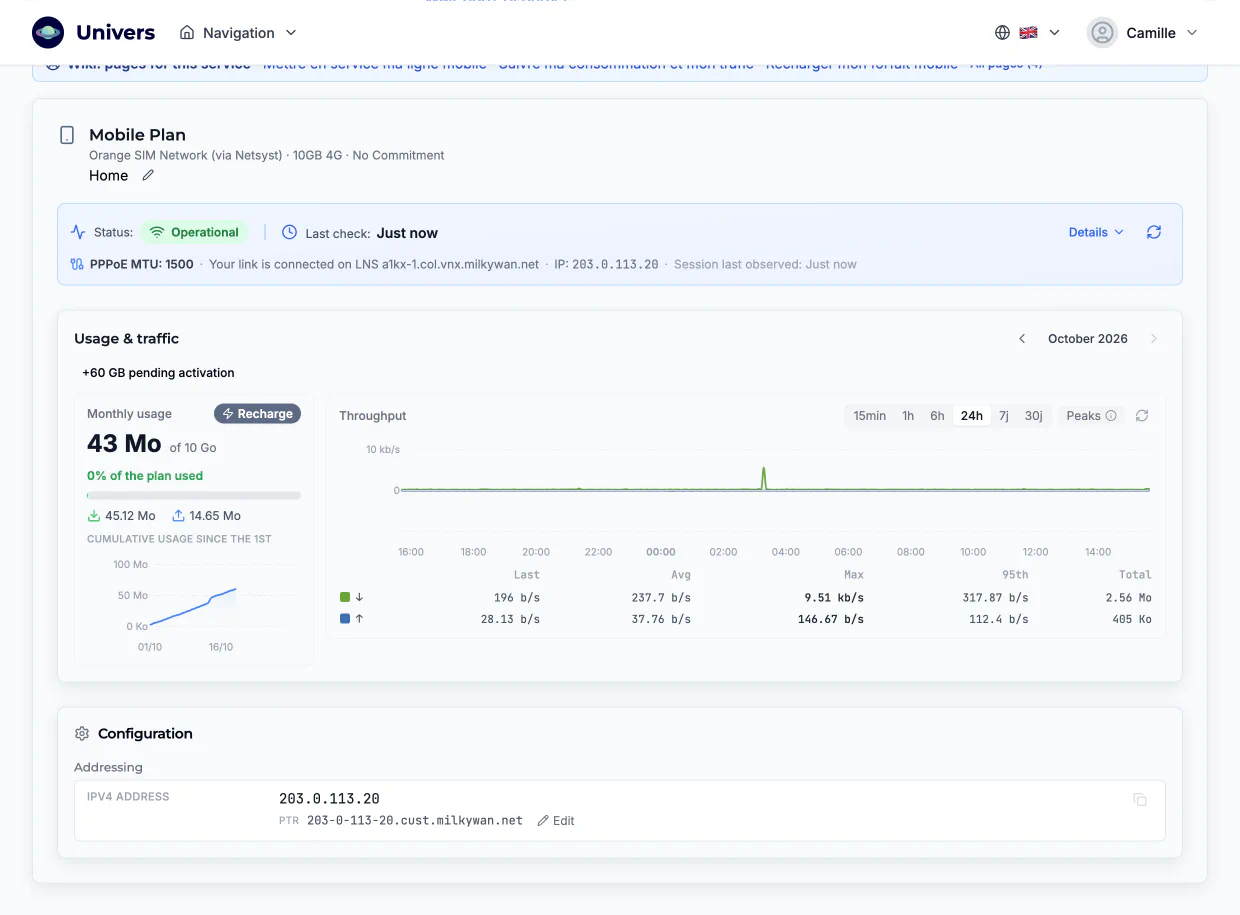
Task: Click the home icon beside Navigation
Action: [187, 33]
